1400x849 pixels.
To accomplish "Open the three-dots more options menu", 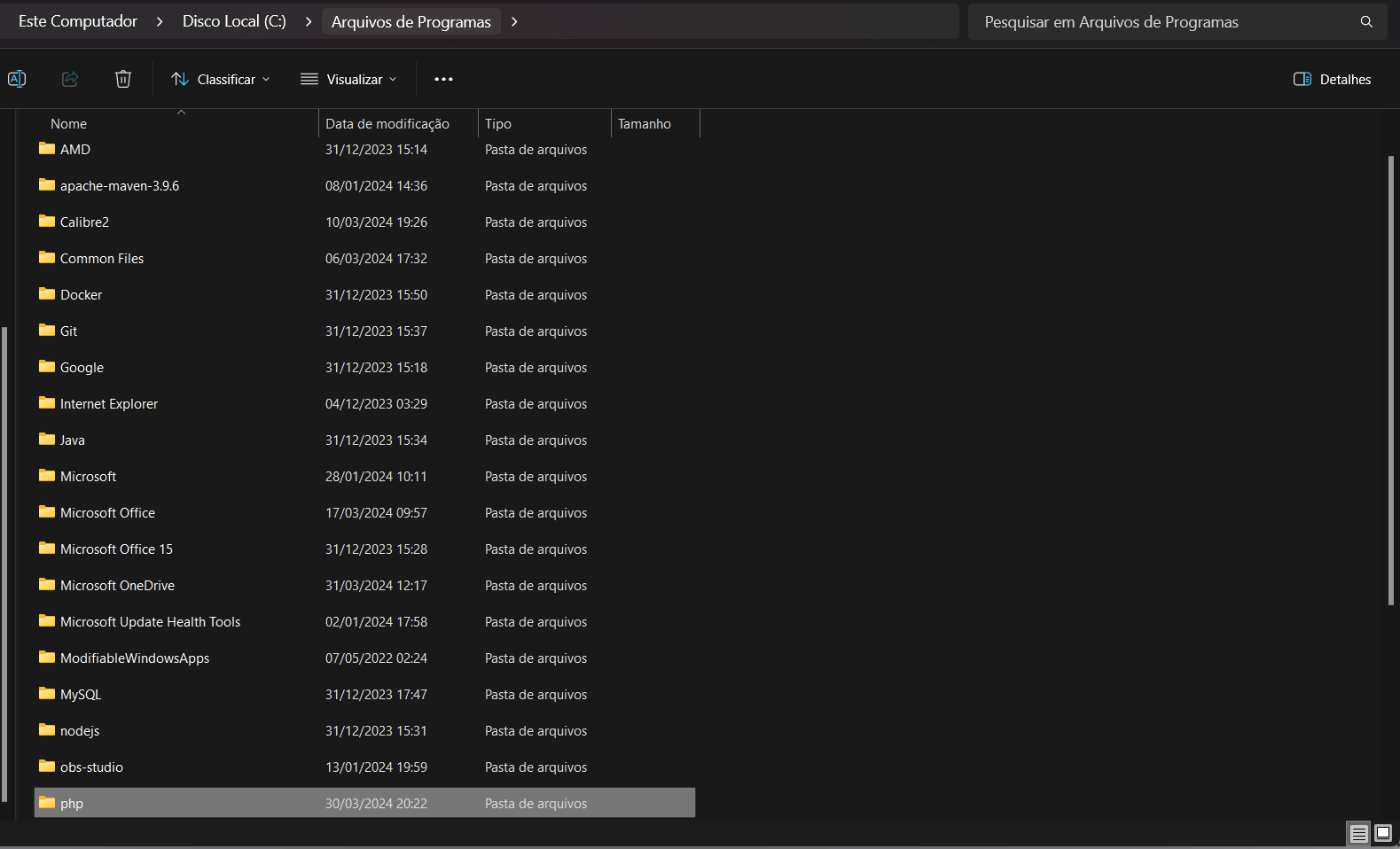I will pyautogui.click(x=443, y=79).
